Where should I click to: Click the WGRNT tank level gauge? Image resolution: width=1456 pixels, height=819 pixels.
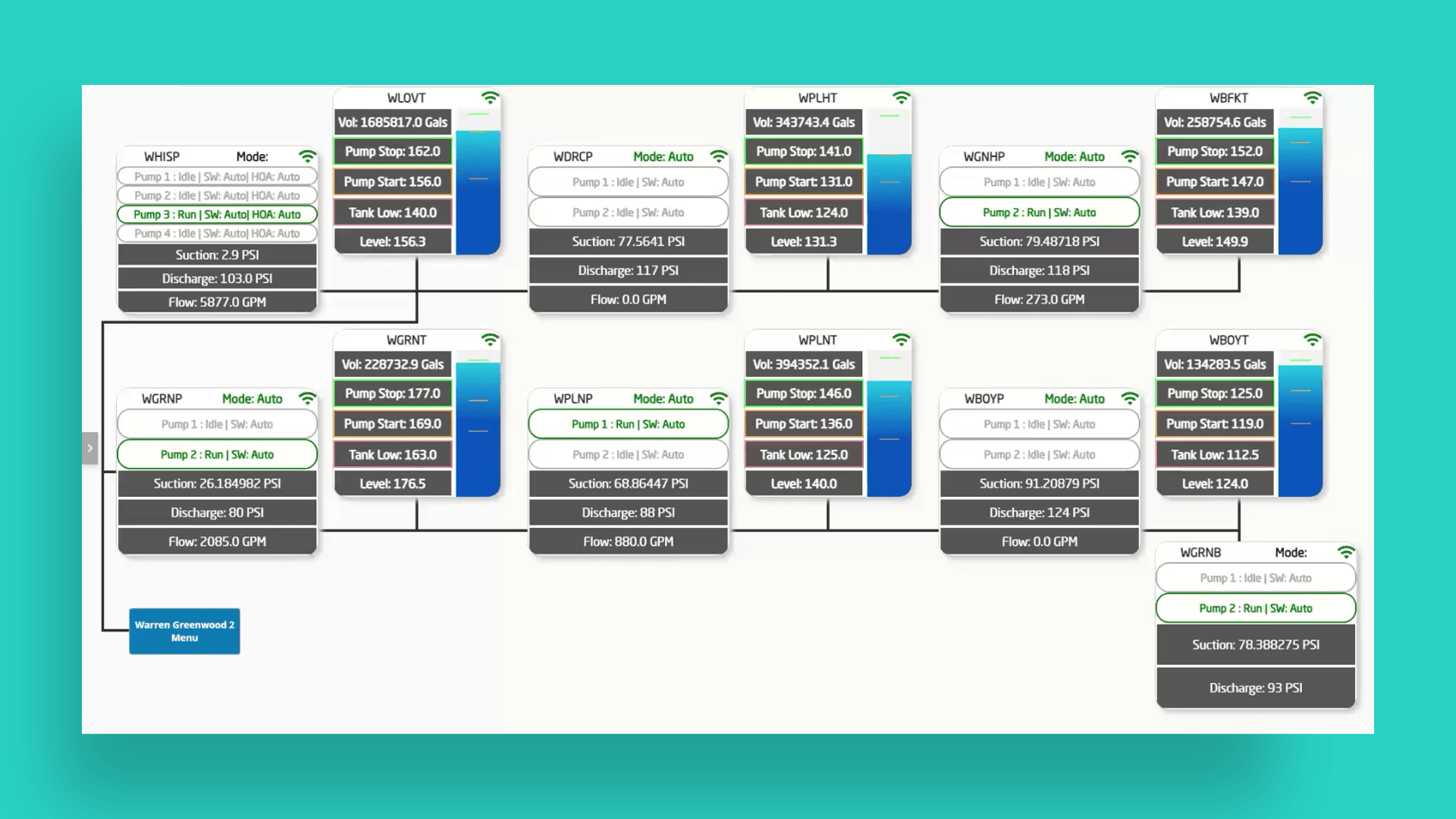point(478,424)
